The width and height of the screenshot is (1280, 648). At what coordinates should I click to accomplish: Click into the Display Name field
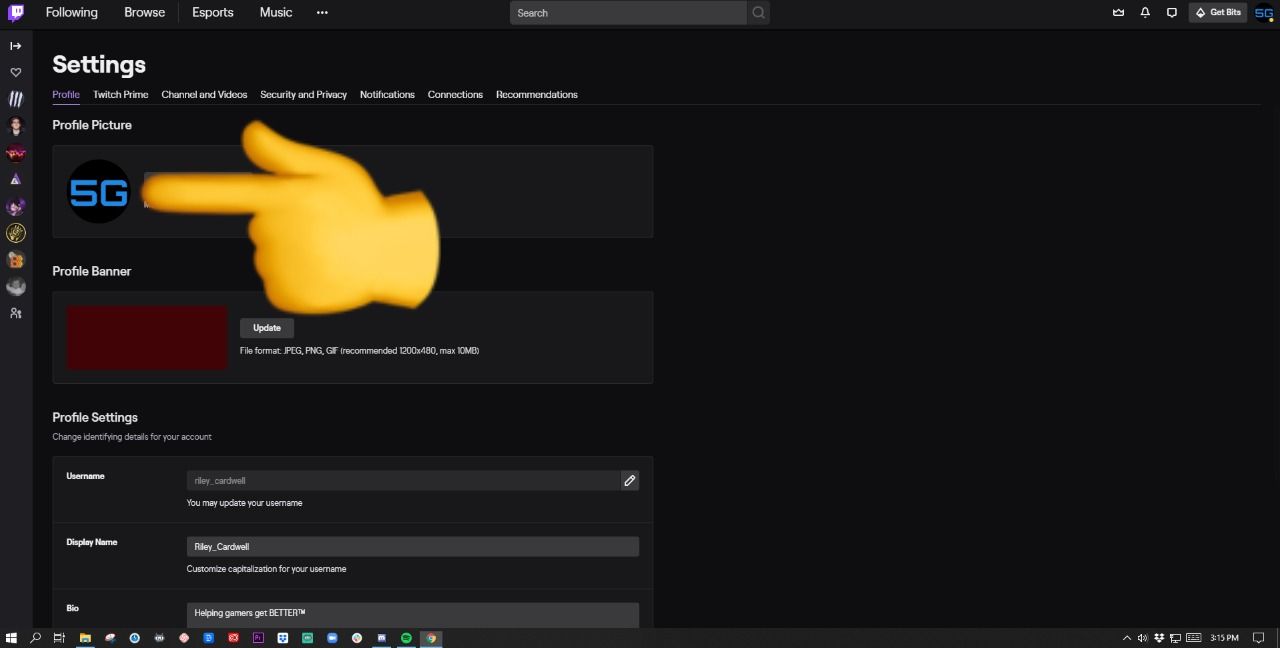412,547
